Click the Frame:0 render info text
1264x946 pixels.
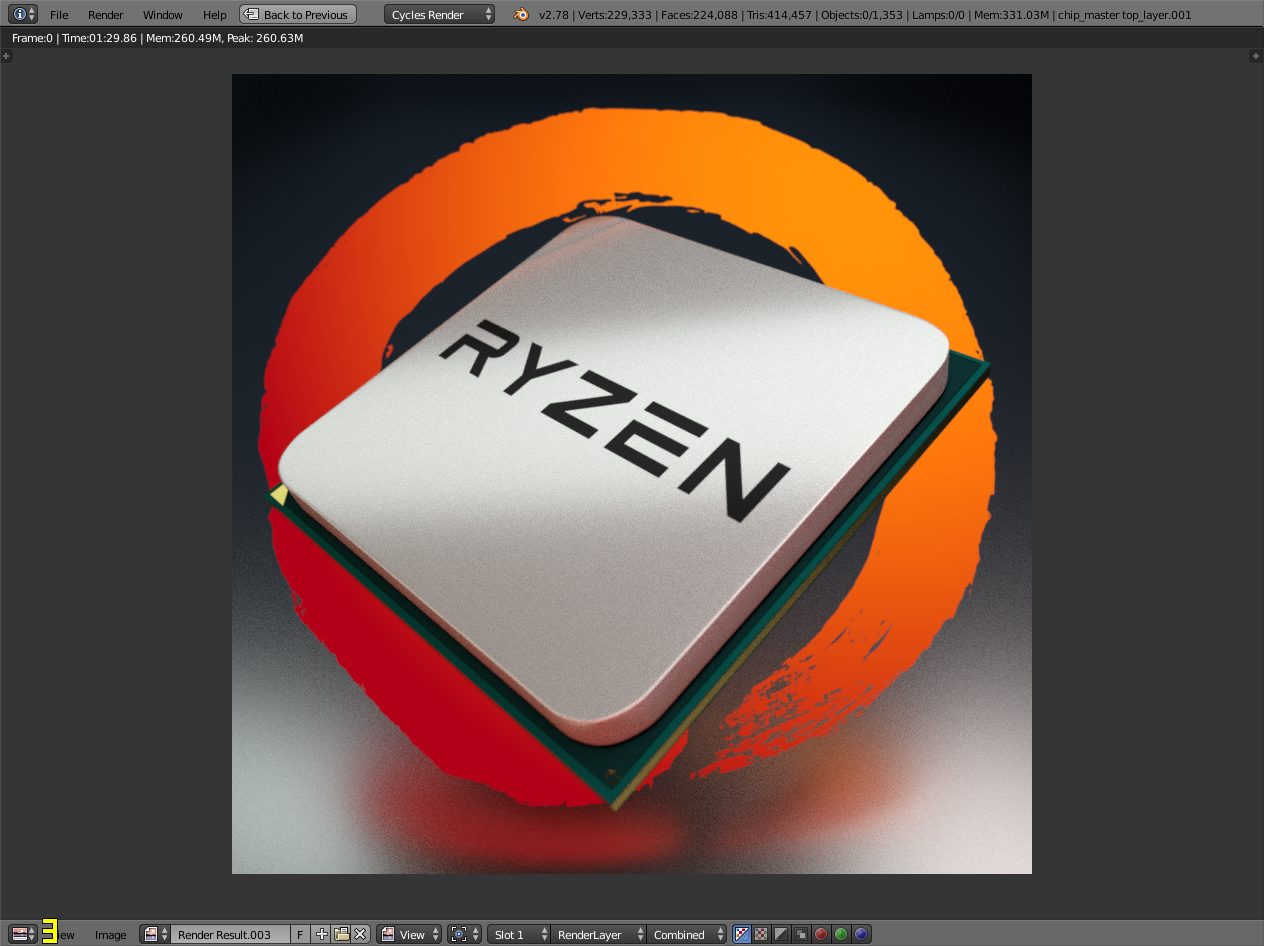click(33, 38)
